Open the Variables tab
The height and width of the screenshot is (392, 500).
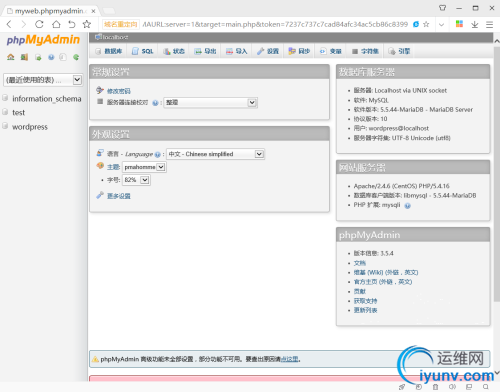[x=331, y=51]
